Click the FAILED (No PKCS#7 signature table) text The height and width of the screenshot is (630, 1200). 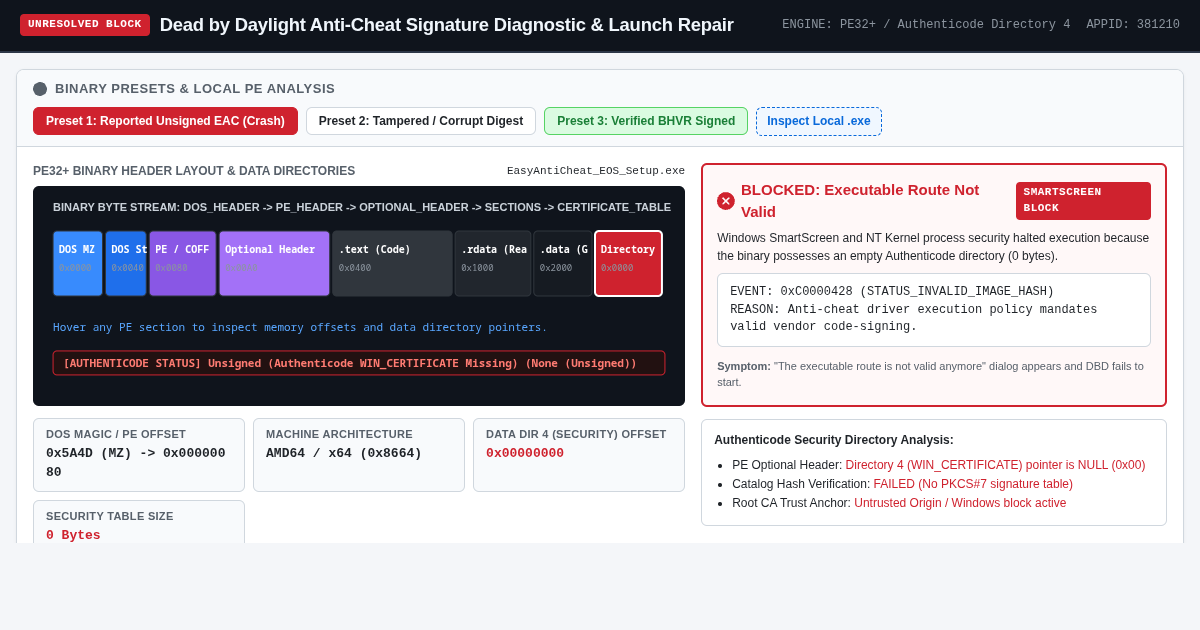[973, 484]
